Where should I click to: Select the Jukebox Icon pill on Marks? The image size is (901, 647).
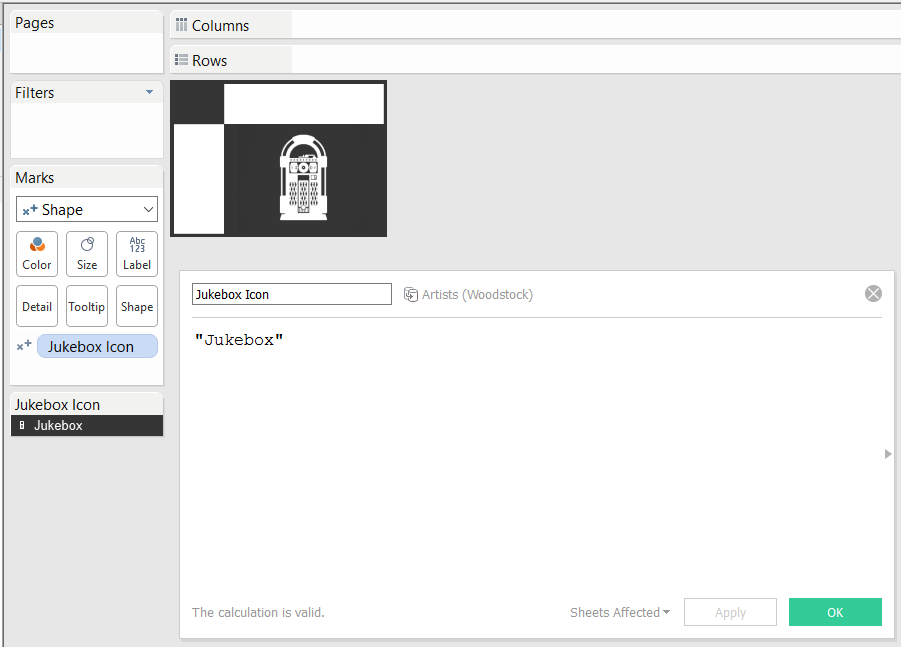pyautogui.click(x=97, y=346)
